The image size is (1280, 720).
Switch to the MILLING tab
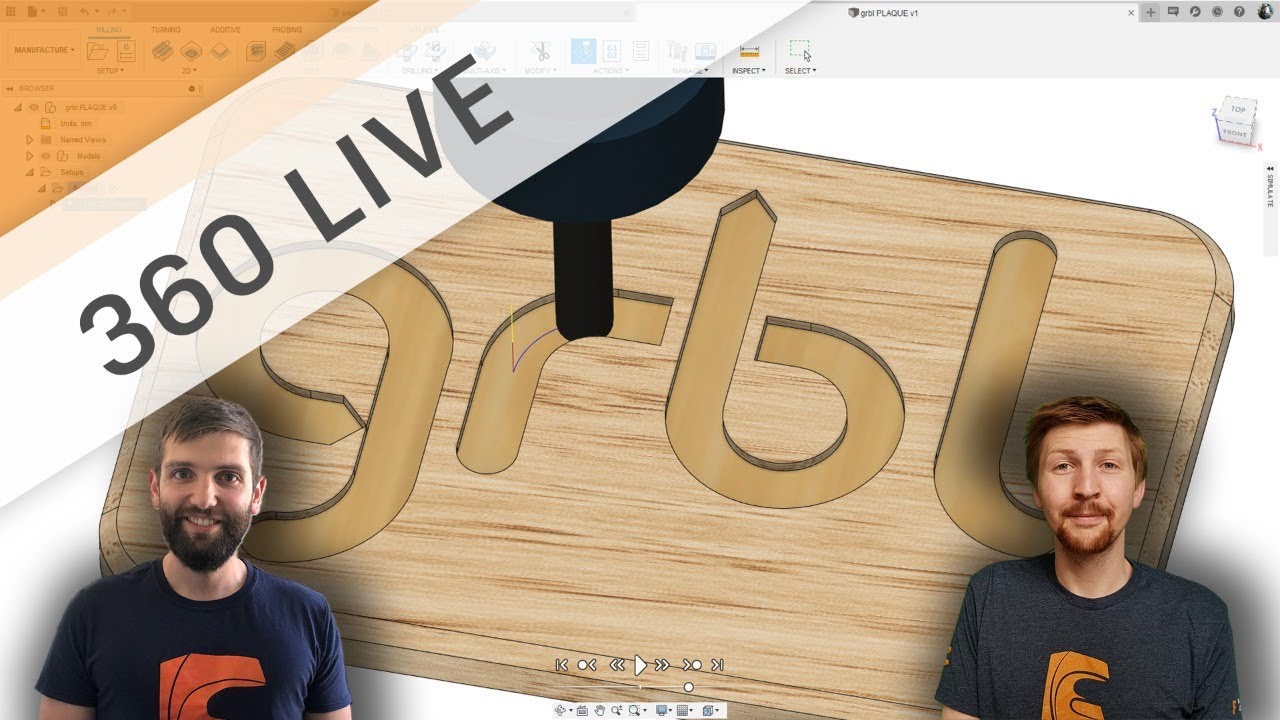tap(108, 30)
